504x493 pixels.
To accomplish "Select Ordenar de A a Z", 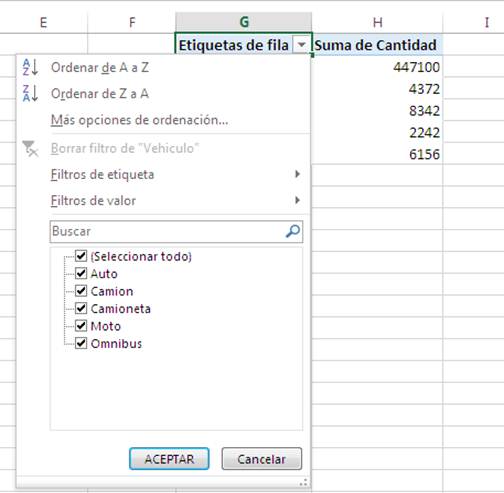I will pyautogui.click(x=100, y=67).
